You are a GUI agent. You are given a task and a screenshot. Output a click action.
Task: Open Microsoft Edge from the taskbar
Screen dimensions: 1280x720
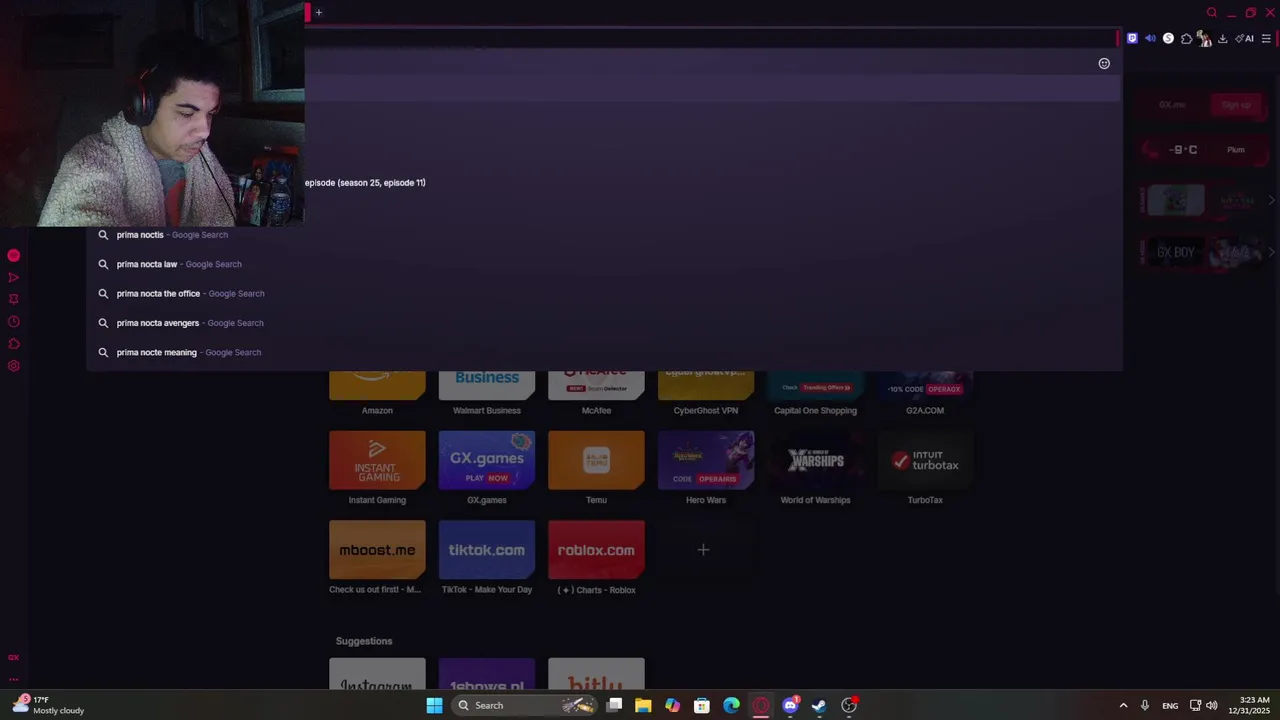(731, 705)
